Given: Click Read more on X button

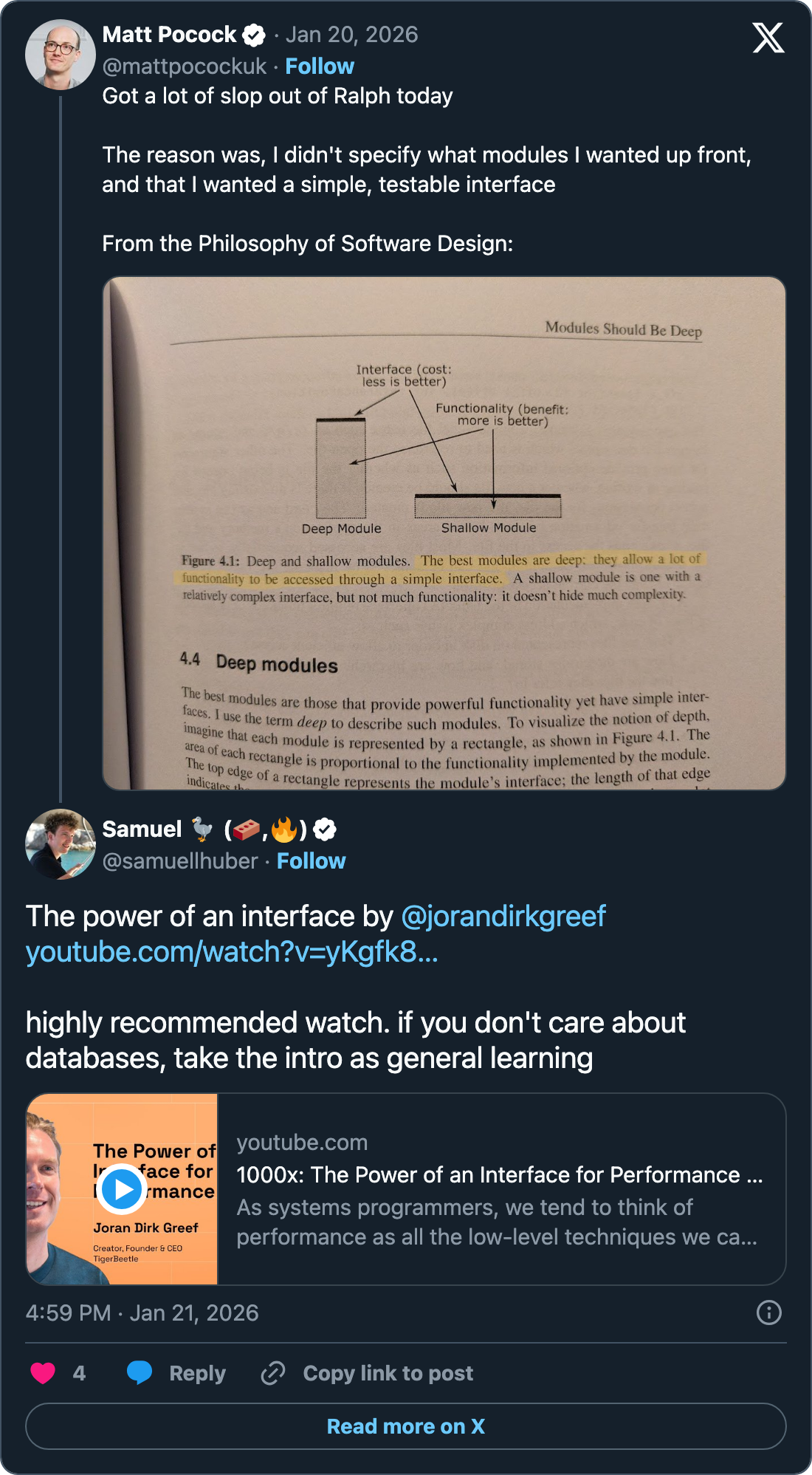Looking at the screenshot, I should click(406, 1426).
